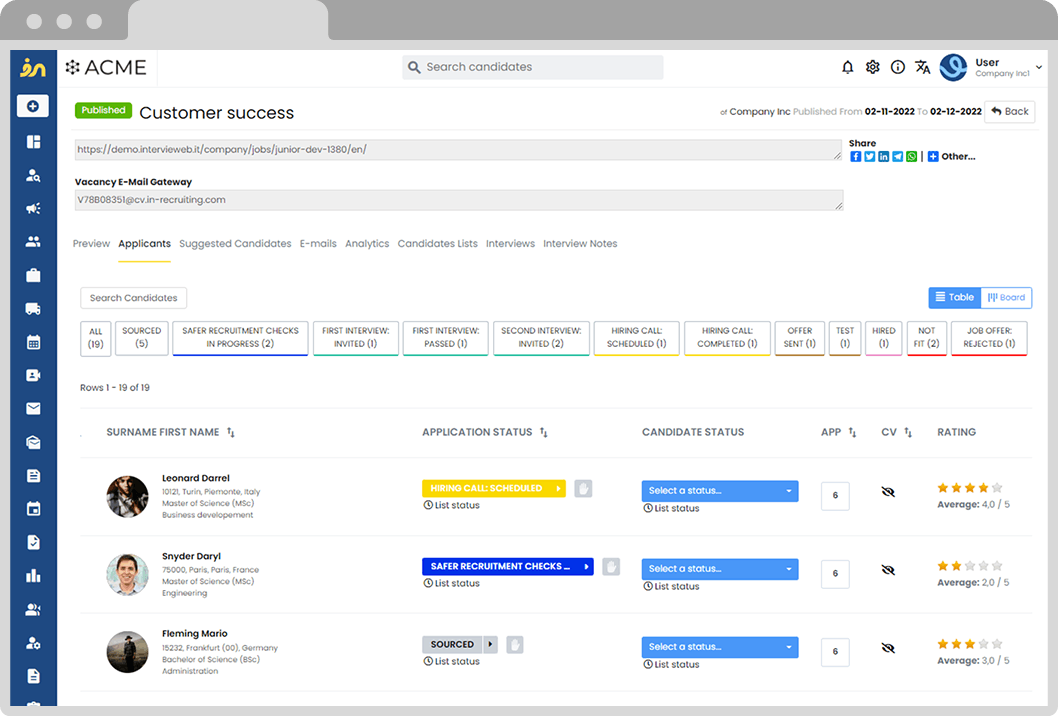This screenshot has height=716, width=1058.
Task: Click the megaphone icon in sidebar
Action: pos(33,209)
